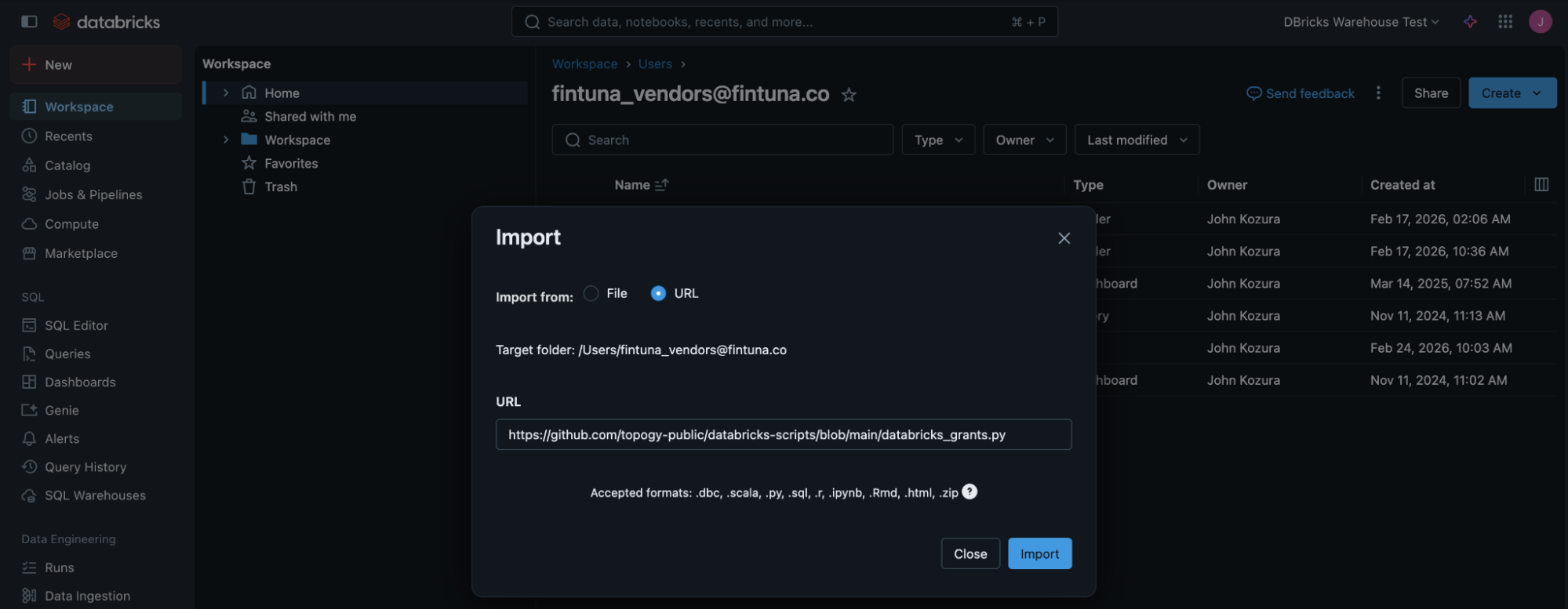Open the user avatar menu
The image size is (1568, 609).
click(x=1540, y=22)
